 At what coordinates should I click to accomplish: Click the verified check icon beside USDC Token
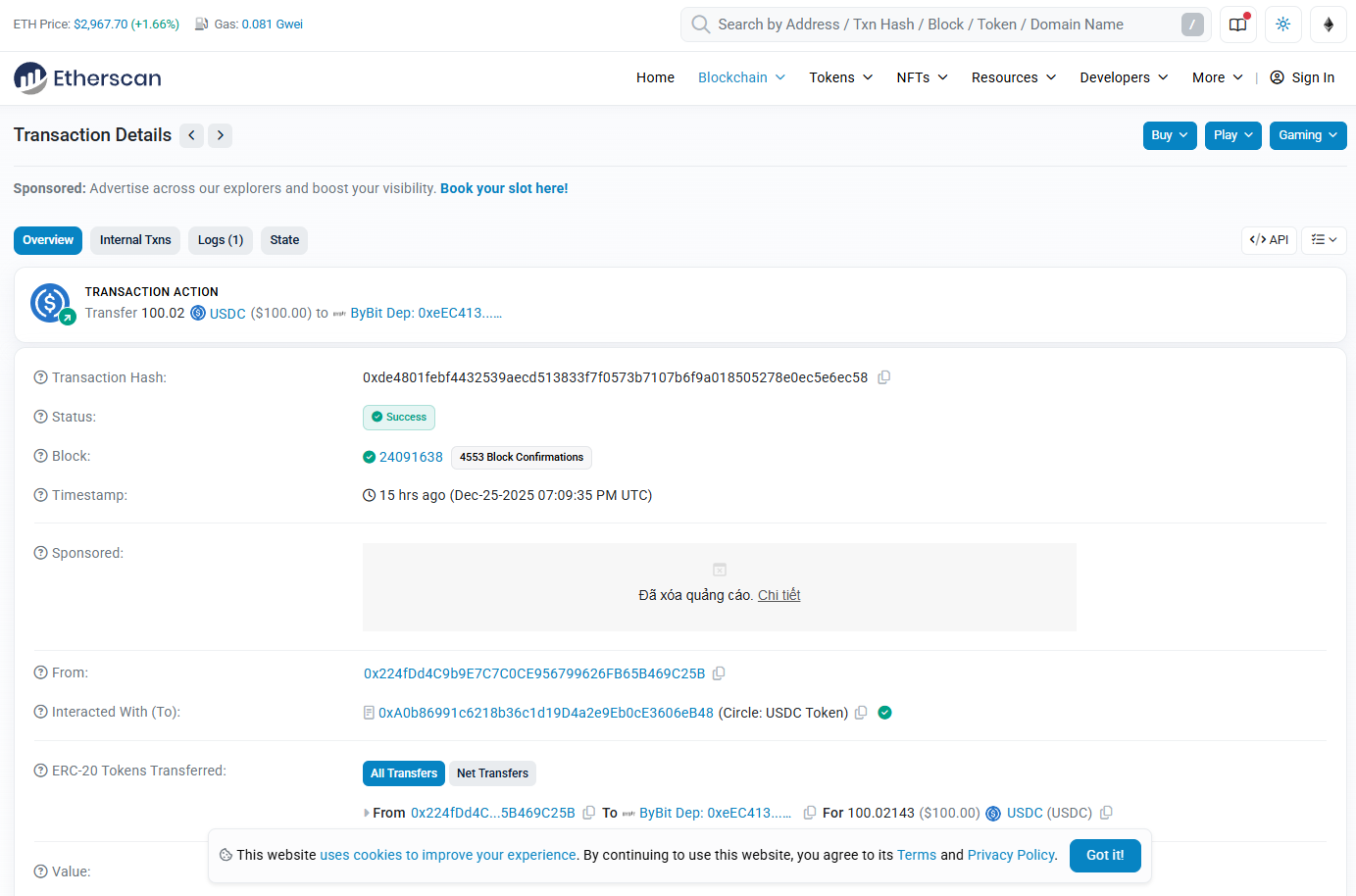click(884, 713)
